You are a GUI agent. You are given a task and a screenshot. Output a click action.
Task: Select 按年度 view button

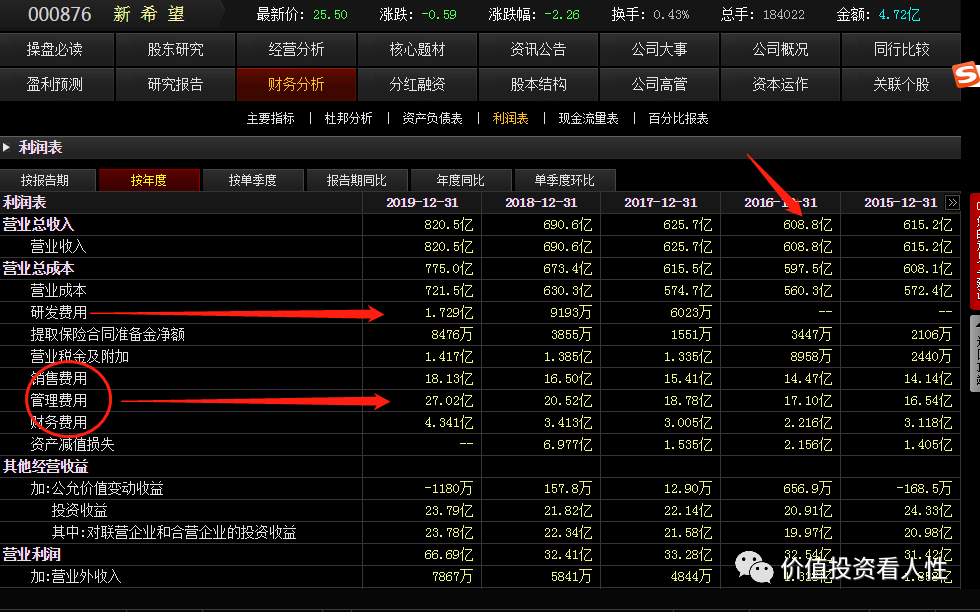click(x=149, y=181)
